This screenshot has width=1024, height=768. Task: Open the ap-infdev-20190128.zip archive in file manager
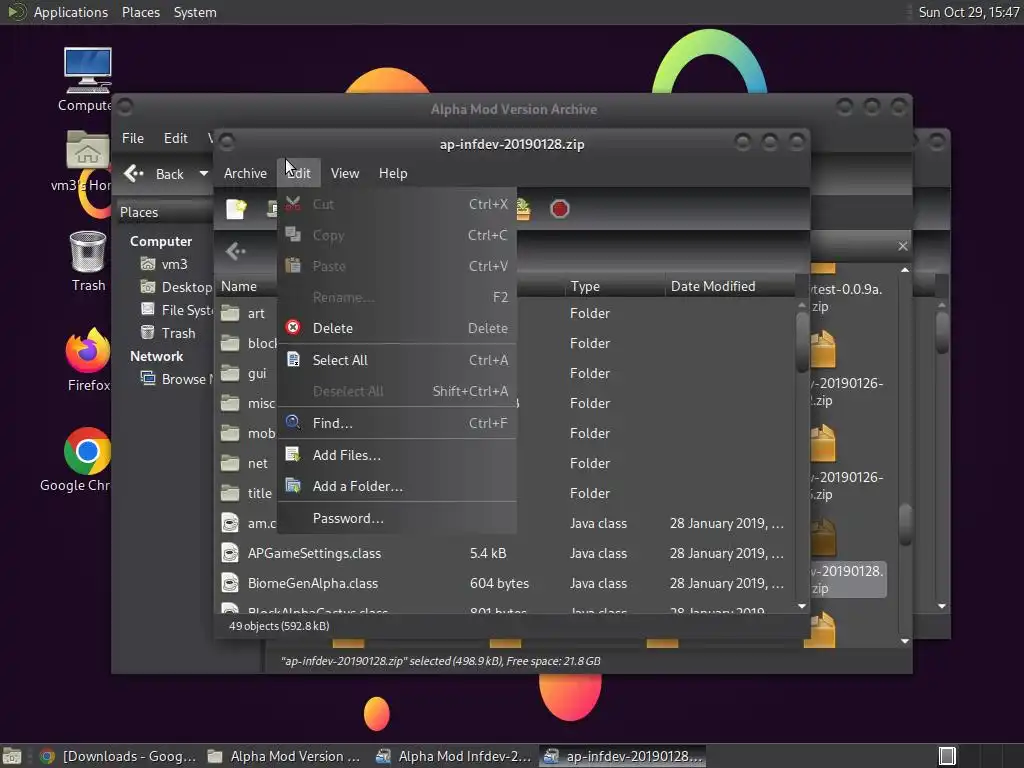(x=846, y=557)
